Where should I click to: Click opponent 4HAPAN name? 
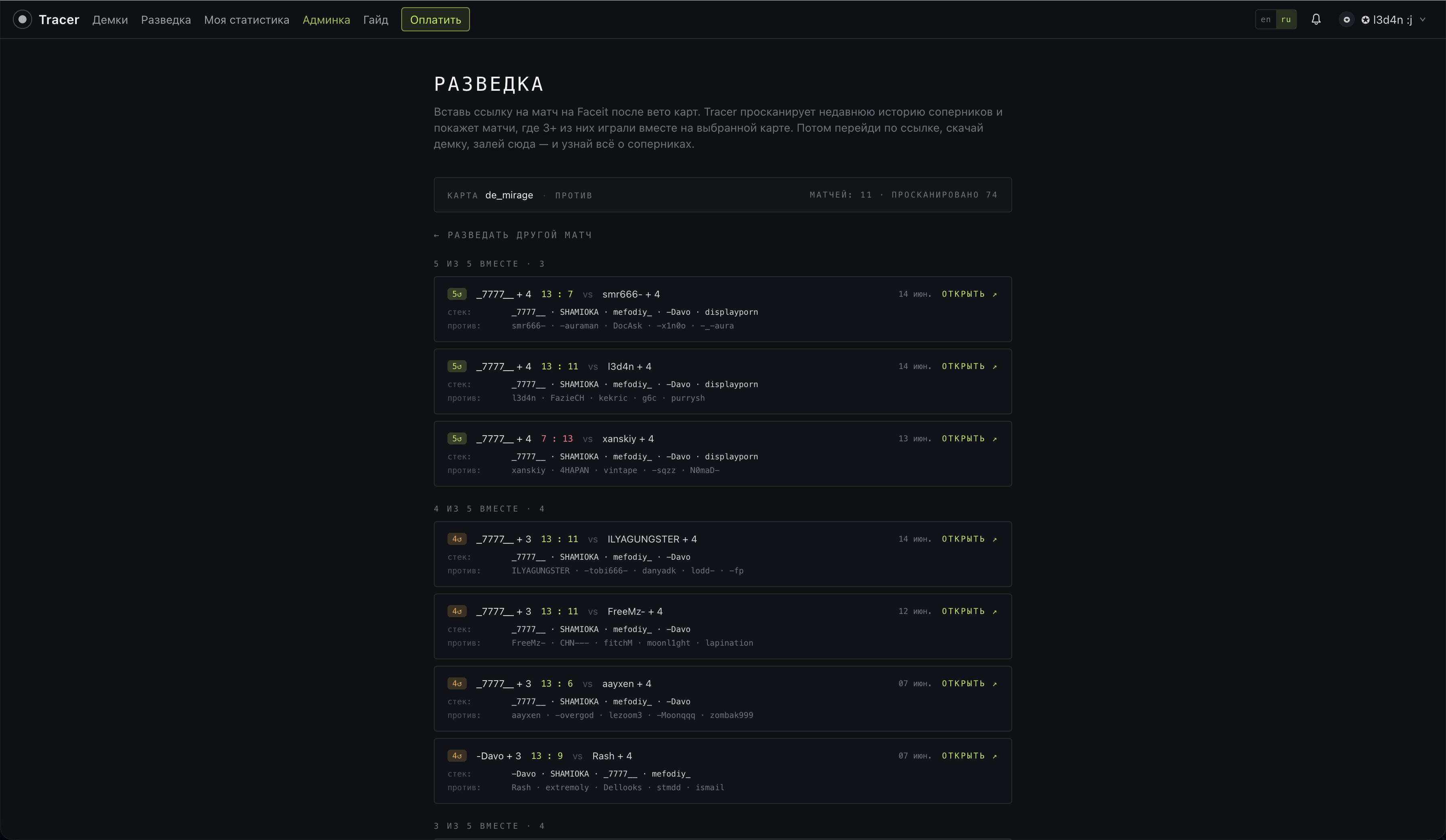click(574, 471)
